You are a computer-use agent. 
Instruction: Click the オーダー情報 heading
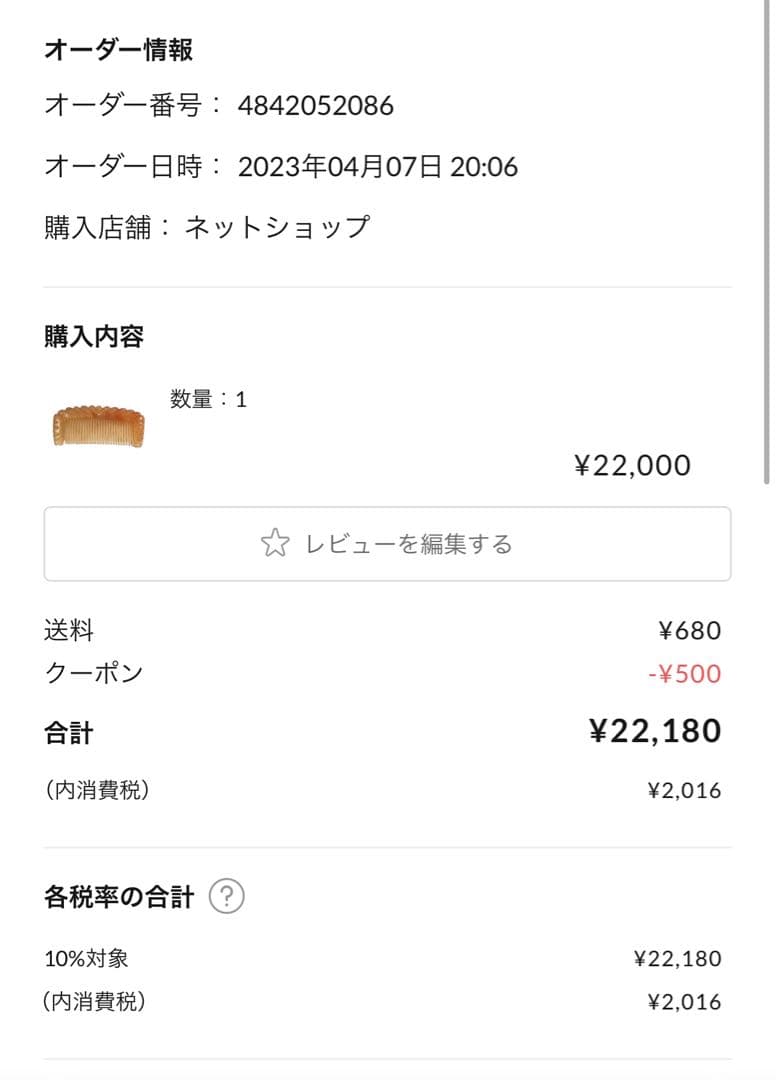(x=118, y=50)
